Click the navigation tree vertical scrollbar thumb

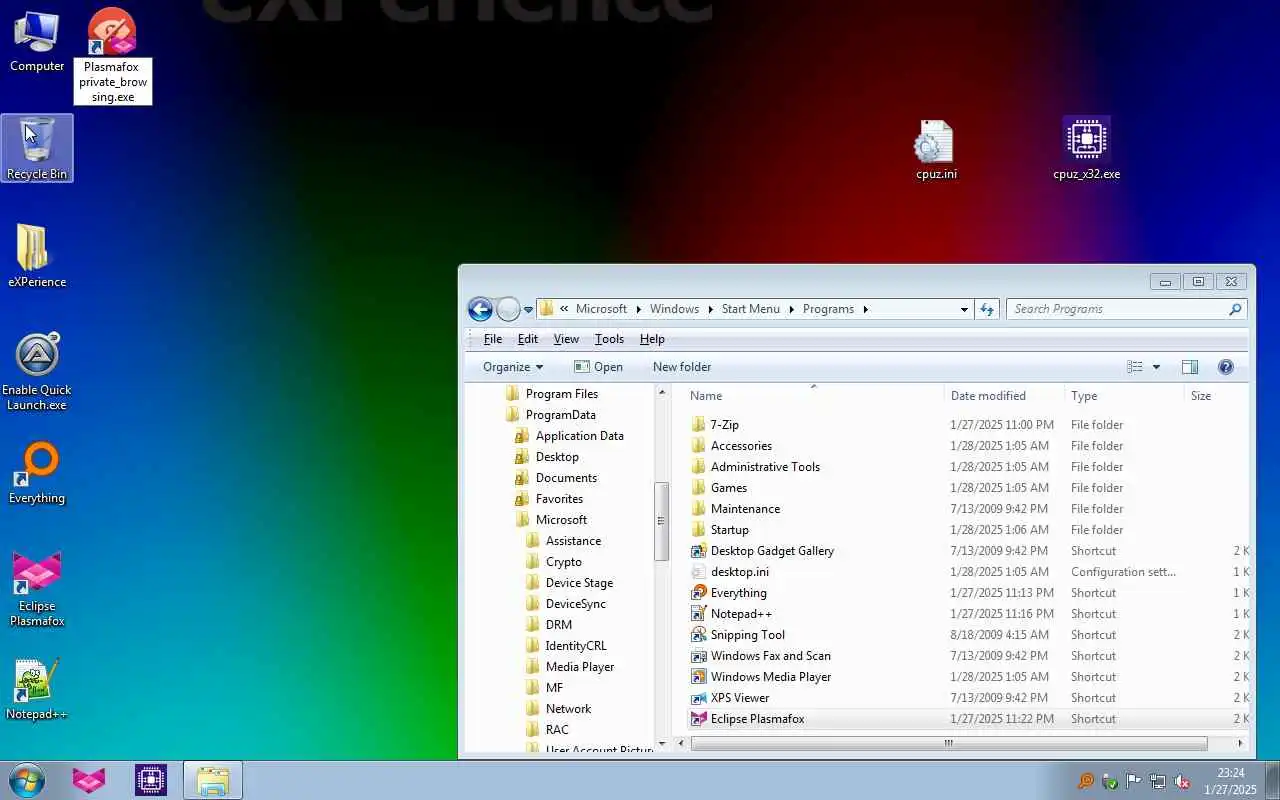click(661, 521)
